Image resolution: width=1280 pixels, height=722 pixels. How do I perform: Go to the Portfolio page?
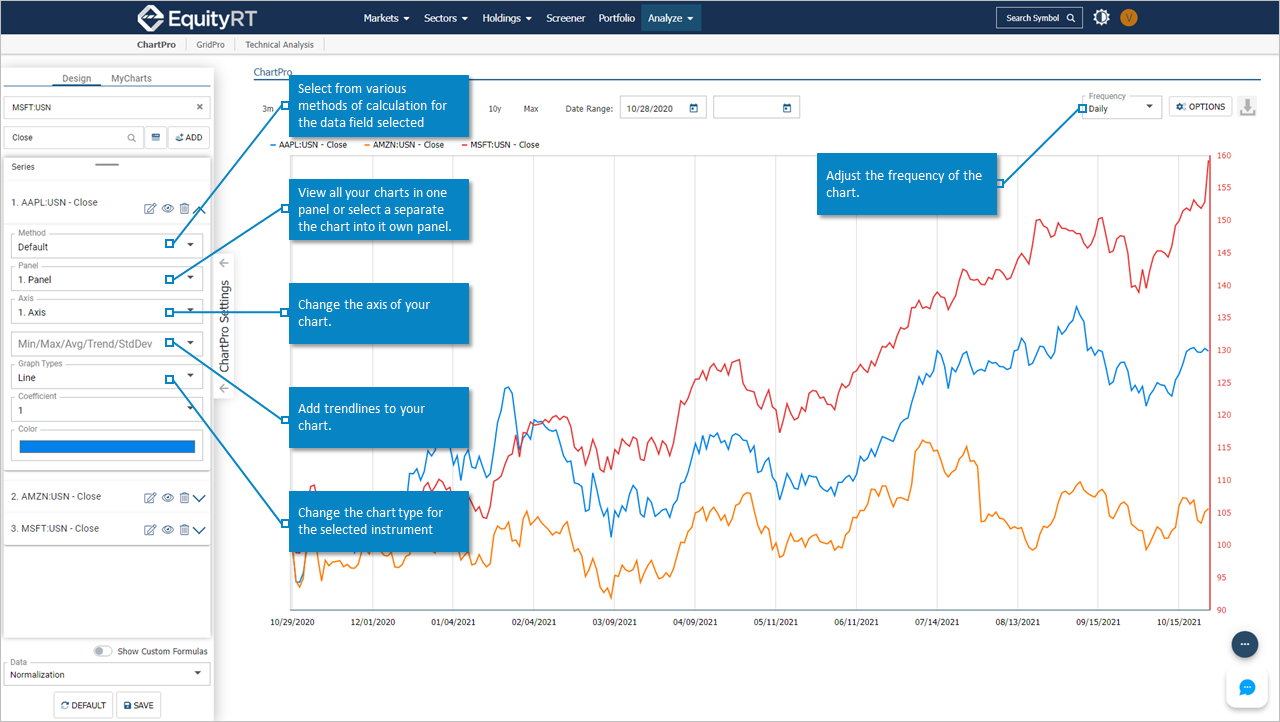click(616, 18)
